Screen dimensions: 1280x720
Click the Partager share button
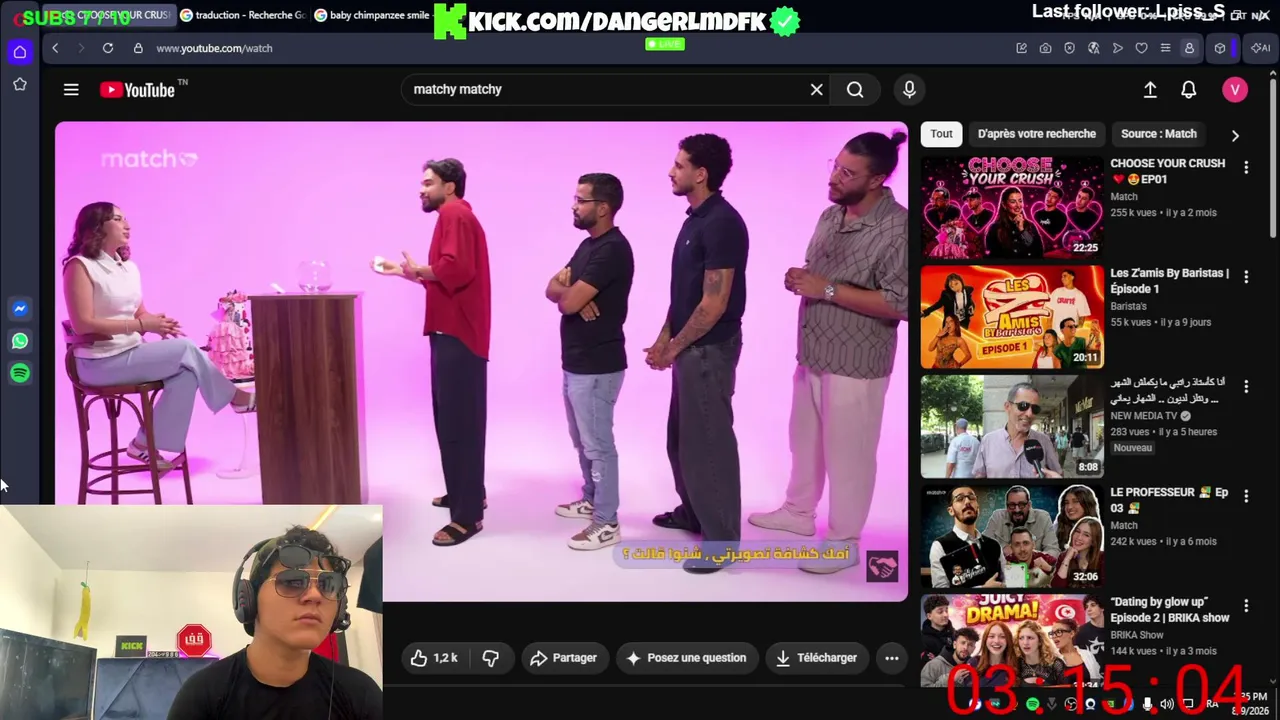click(564, 658)
